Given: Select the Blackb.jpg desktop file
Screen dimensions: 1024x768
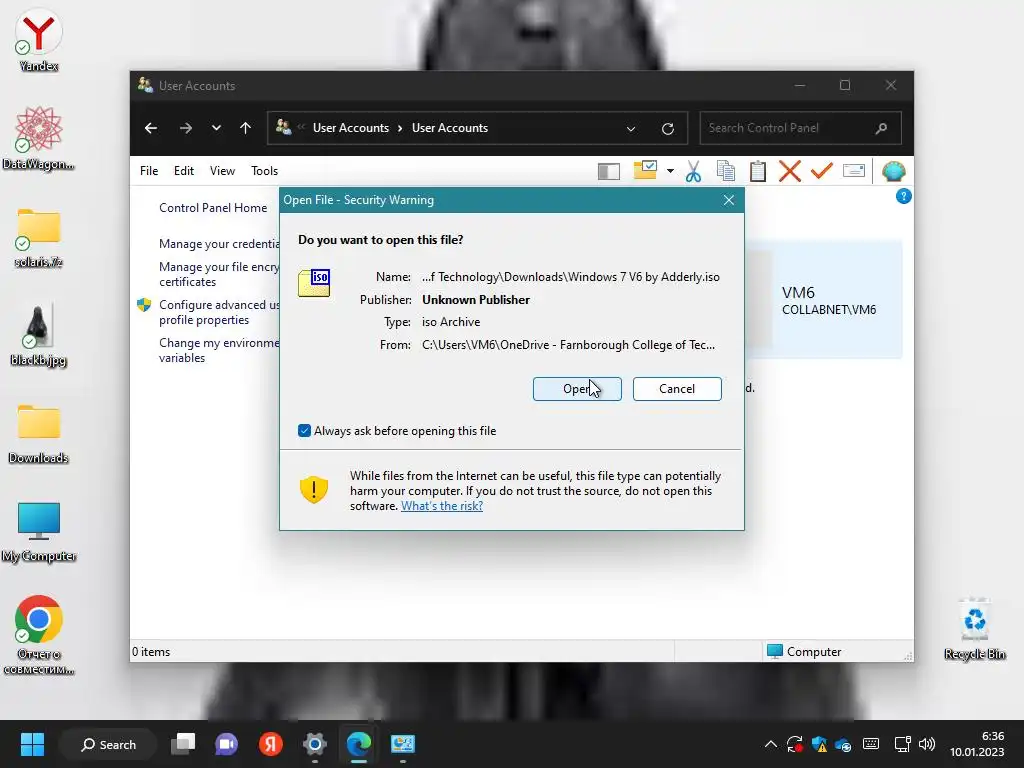Looking at the screenshot, I should point(39,334).
